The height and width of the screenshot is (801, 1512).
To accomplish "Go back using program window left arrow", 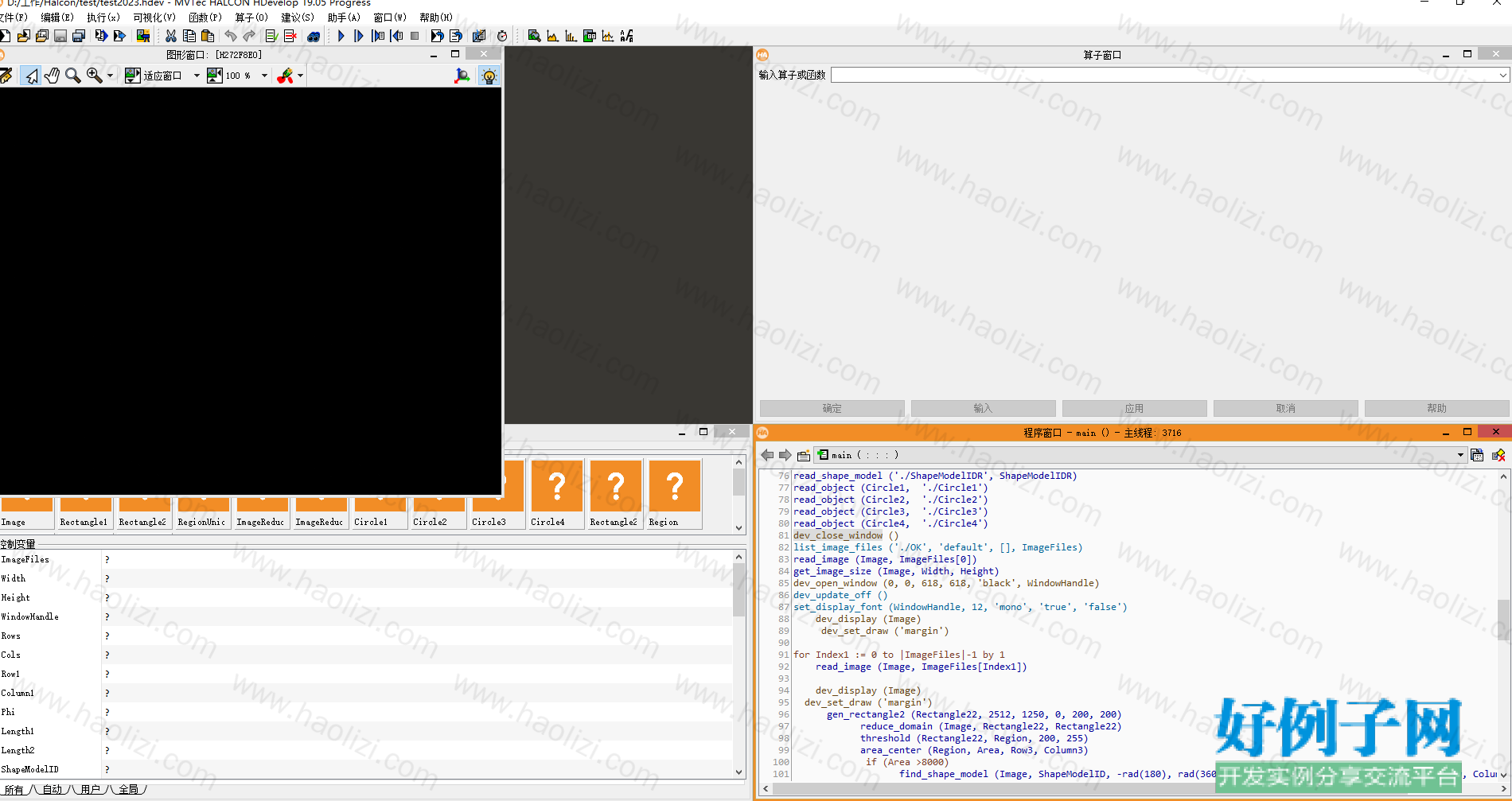I will [x=767, y=455].
